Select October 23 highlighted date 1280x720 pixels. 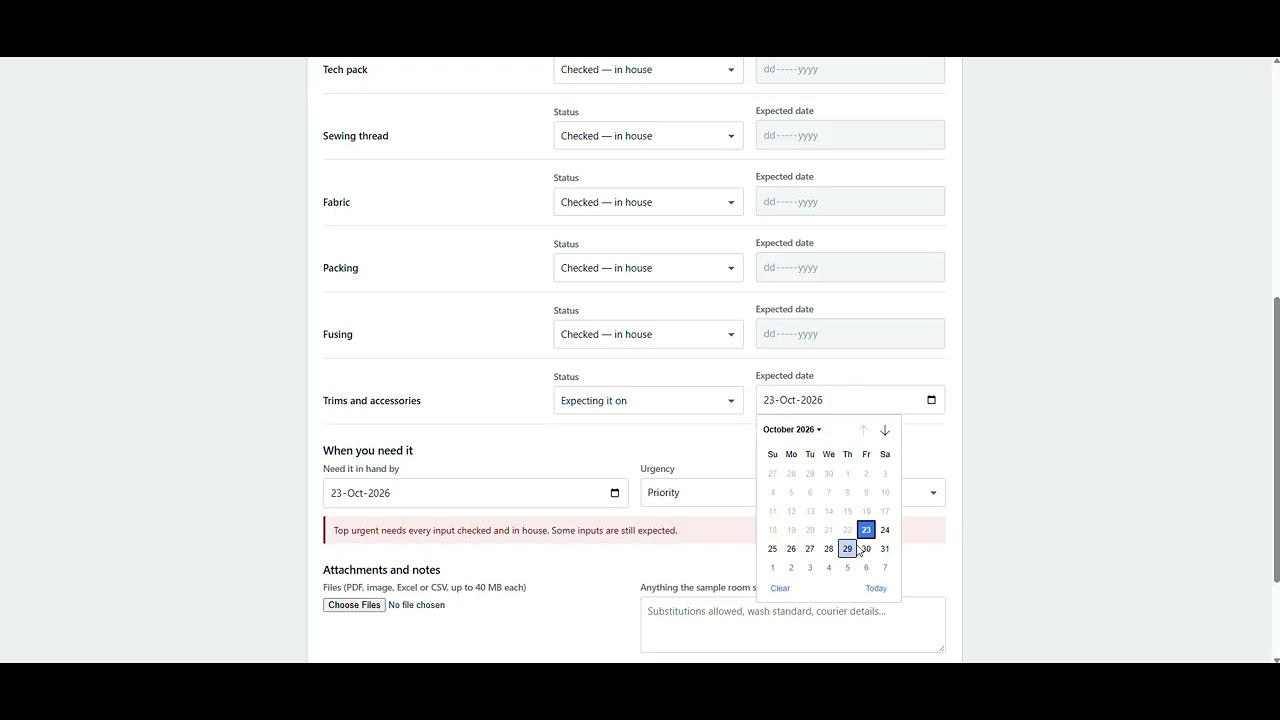[866, 530]
